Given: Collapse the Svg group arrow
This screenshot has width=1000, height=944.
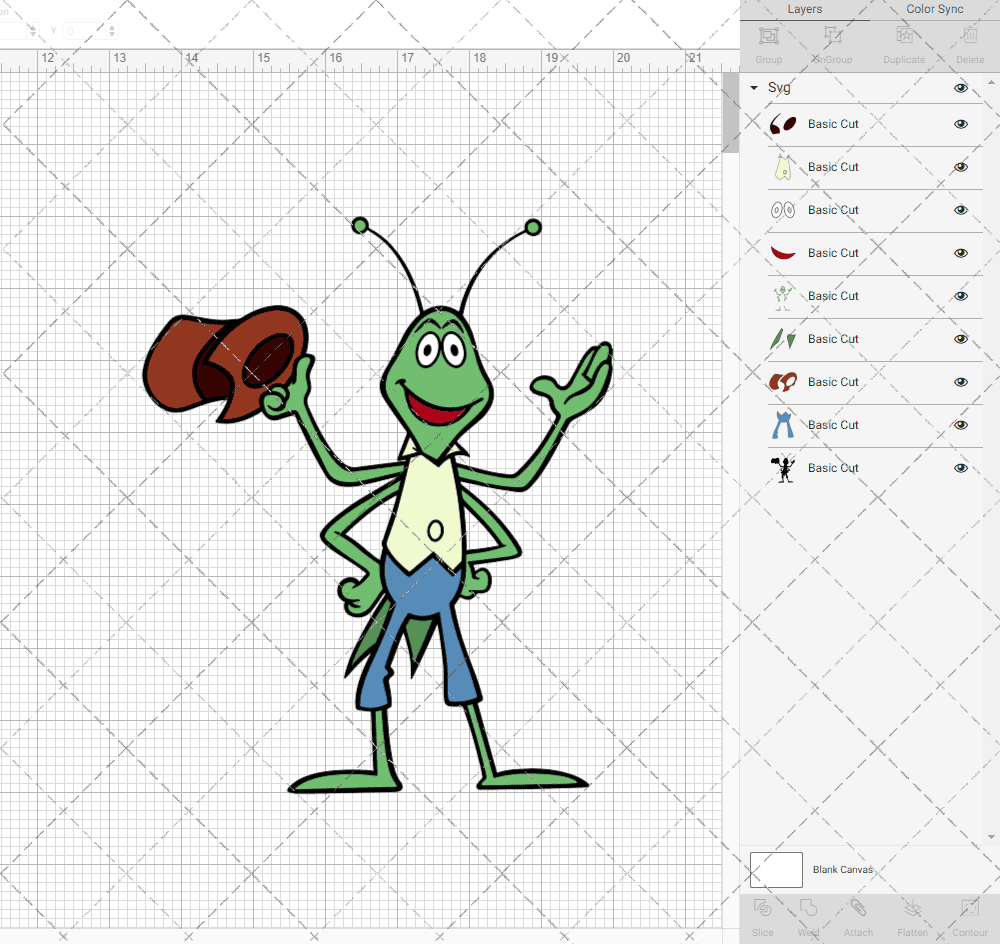Looking at the screenshot, I should (754, 88).
